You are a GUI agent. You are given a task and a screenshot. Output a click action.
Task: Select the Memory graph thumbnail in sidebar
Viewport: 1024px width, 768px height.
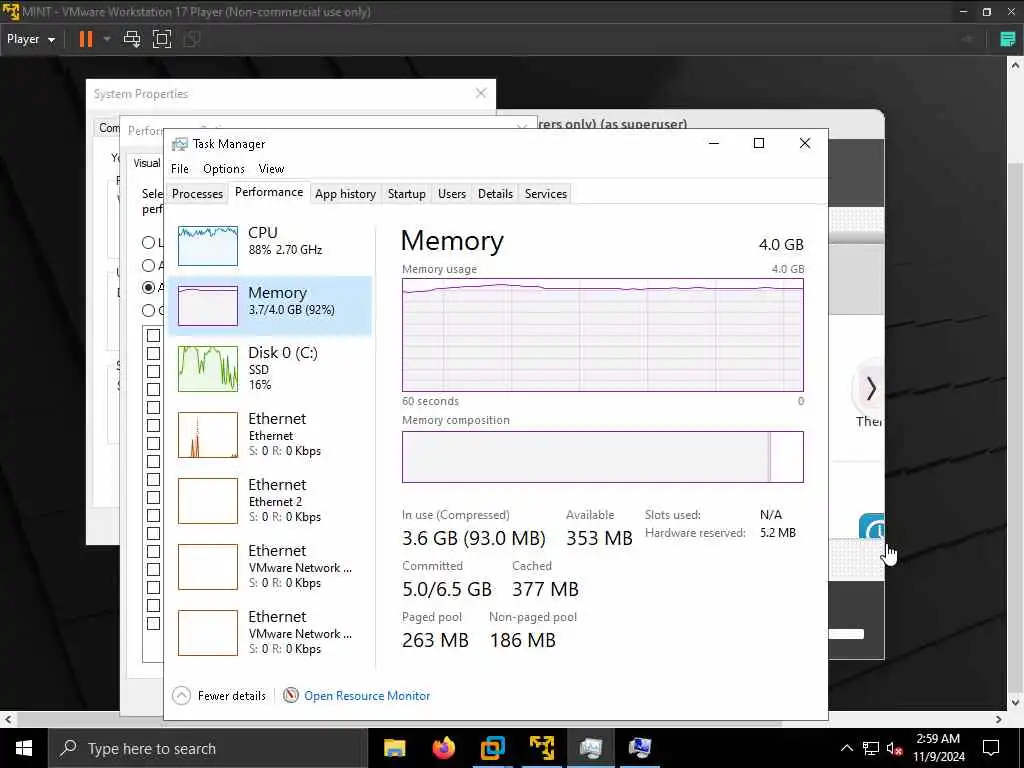[208, 306]
